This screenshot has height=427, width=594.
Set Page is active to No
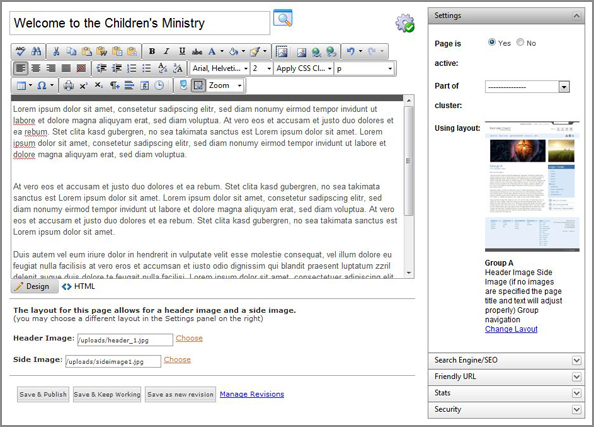click(x=521, y=42)
